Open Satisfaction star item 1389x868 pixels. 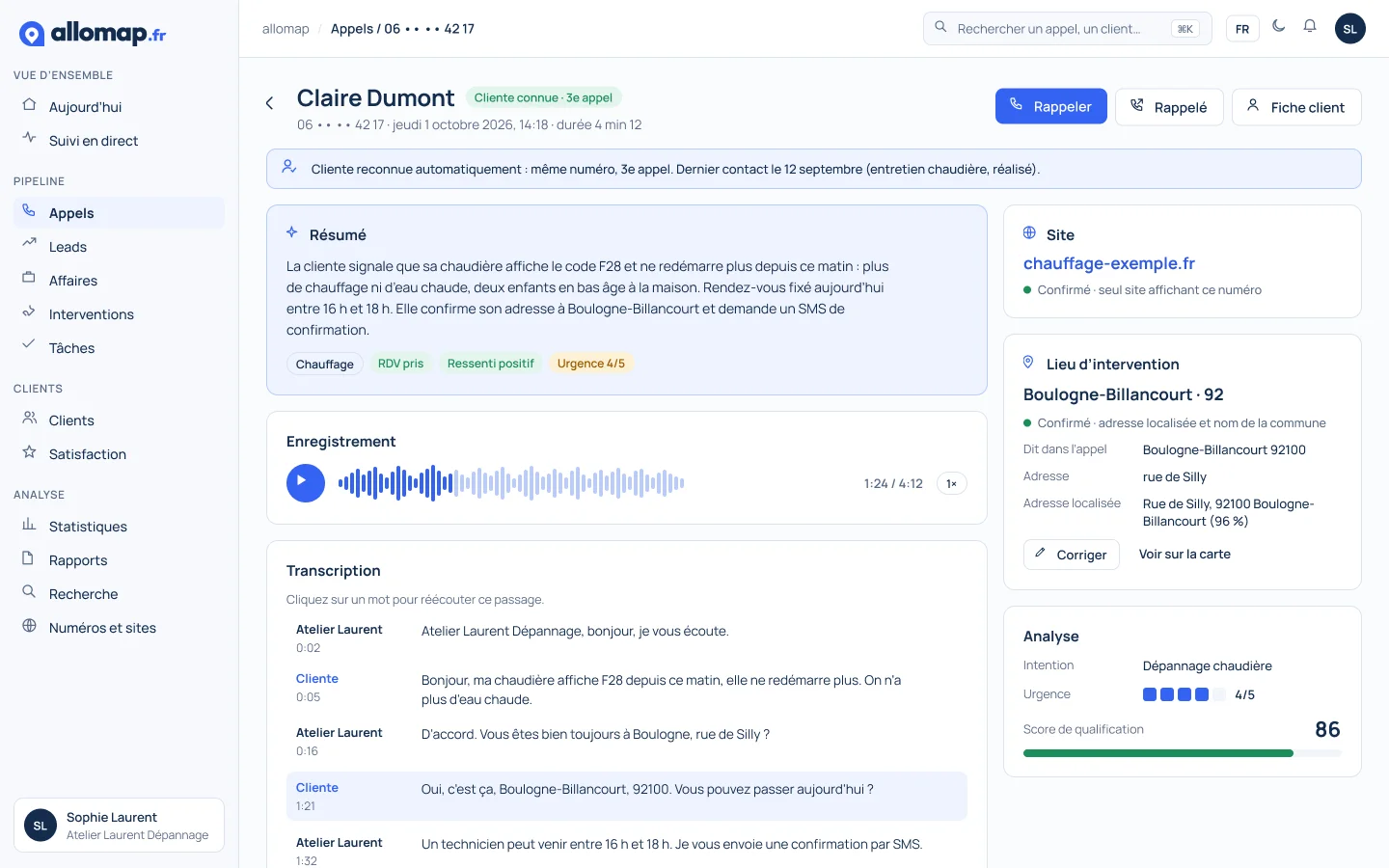(119, 454)
